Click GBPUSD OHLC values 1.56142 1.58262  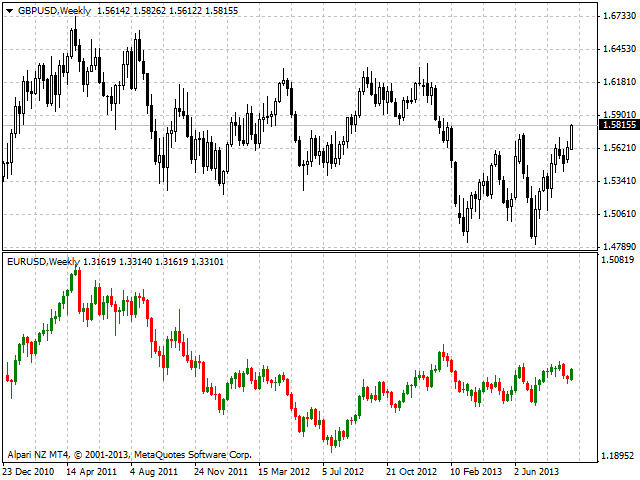[132, 11]
